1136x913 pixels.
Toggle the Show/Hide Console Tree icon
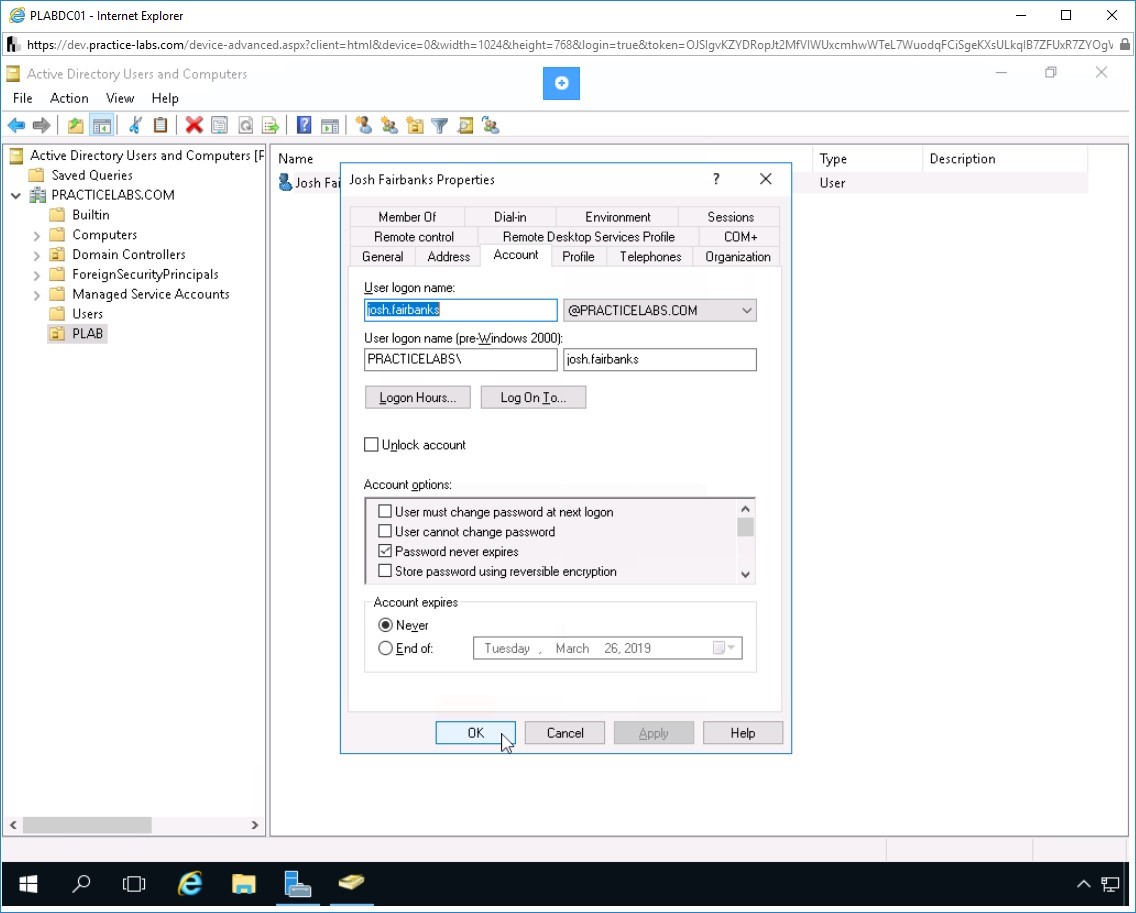point(101,125)
